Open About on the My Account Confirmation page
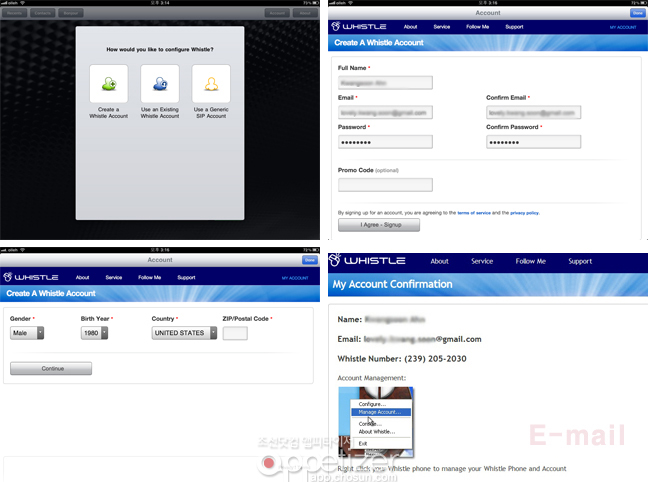Screen dimensions: 648x482 pyautogui.click(x=439, y=261)
